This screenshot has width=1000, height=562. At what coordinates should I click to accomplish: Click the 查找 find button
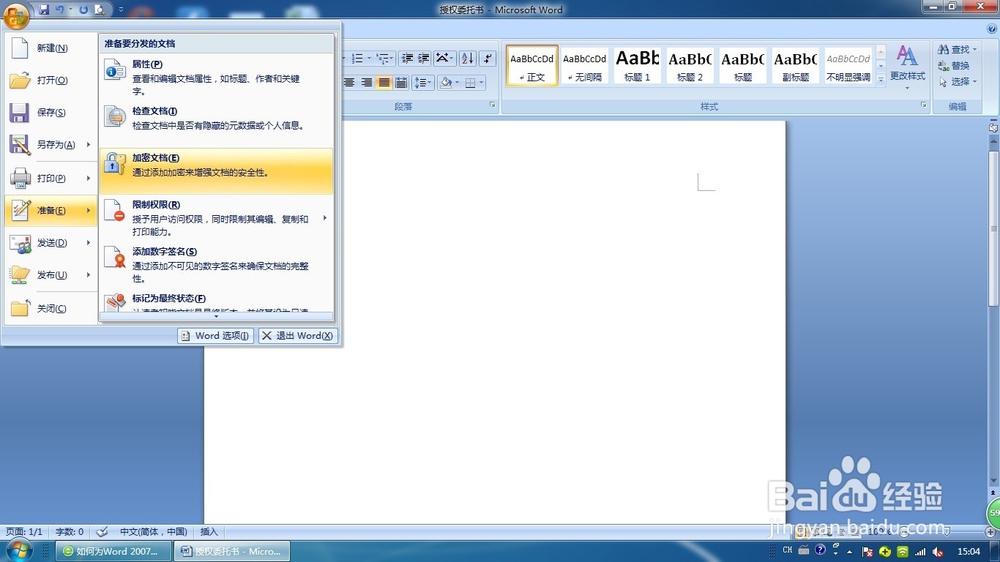pyautogui.click(x=957, y=49)
